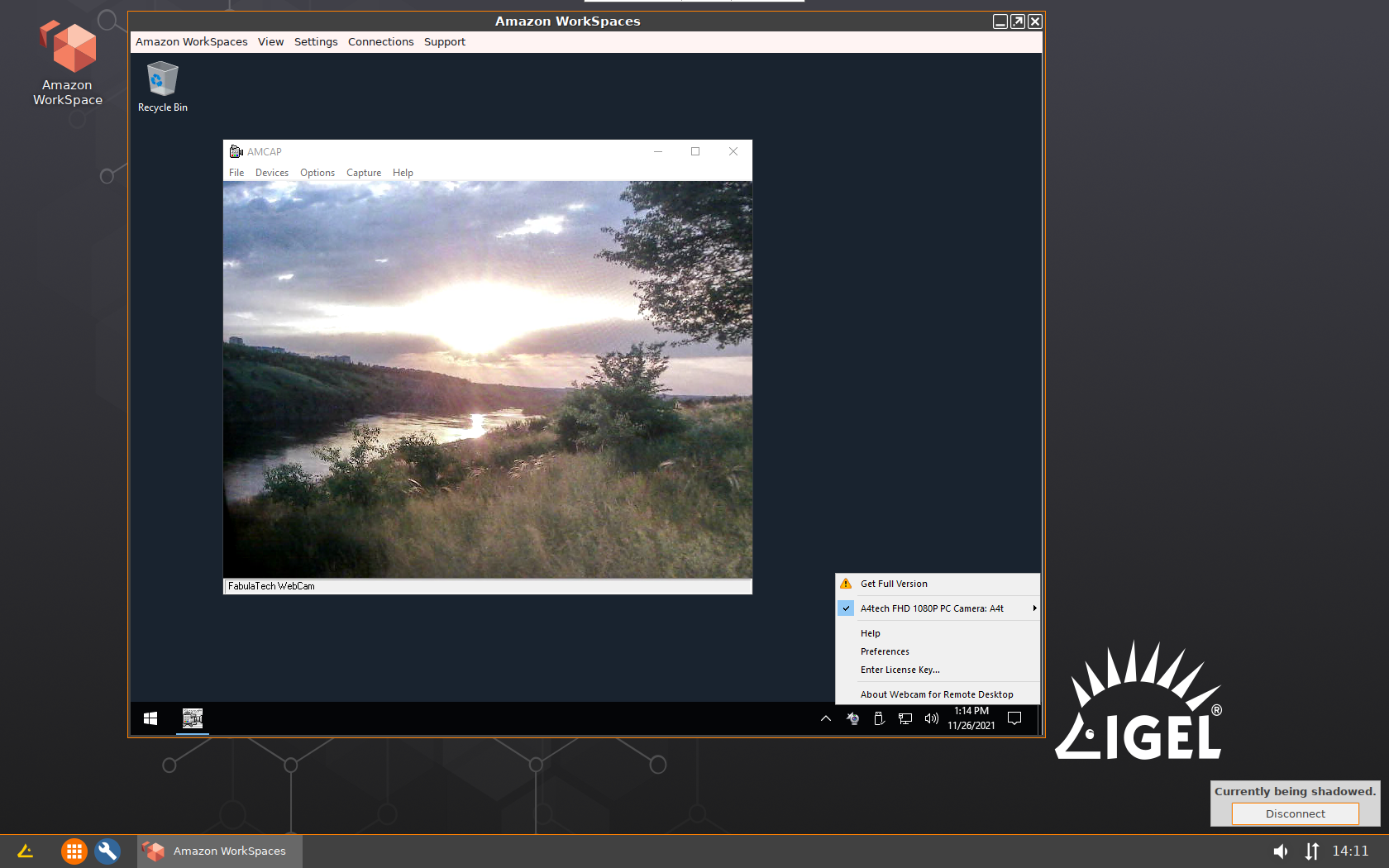This screenshot has width=1389, height=868.
Task: Open the network tray icon in Windows
Action: tap(905, 718)
